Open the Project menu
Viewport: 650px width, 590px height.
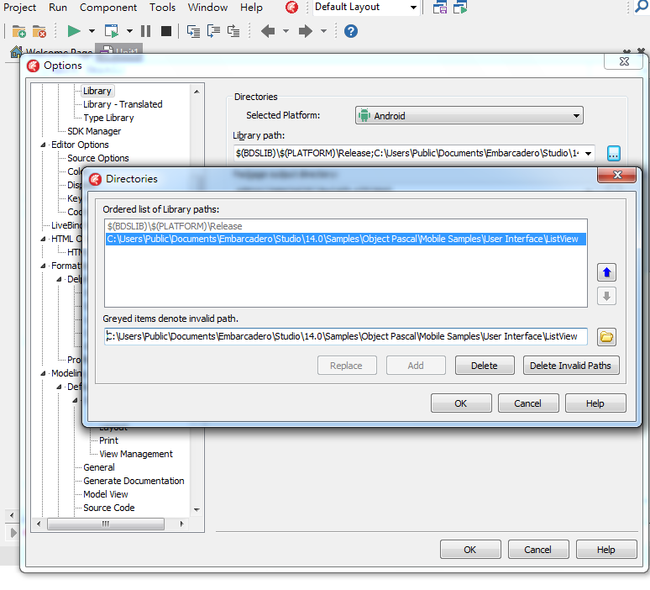point(19,7)
